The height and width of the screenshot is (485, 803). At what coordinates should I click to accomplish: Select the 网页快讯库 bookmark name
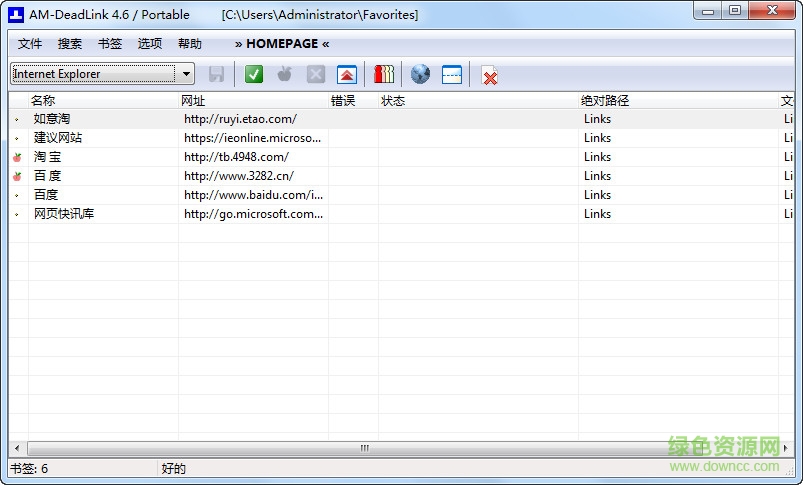click(64, 214)
